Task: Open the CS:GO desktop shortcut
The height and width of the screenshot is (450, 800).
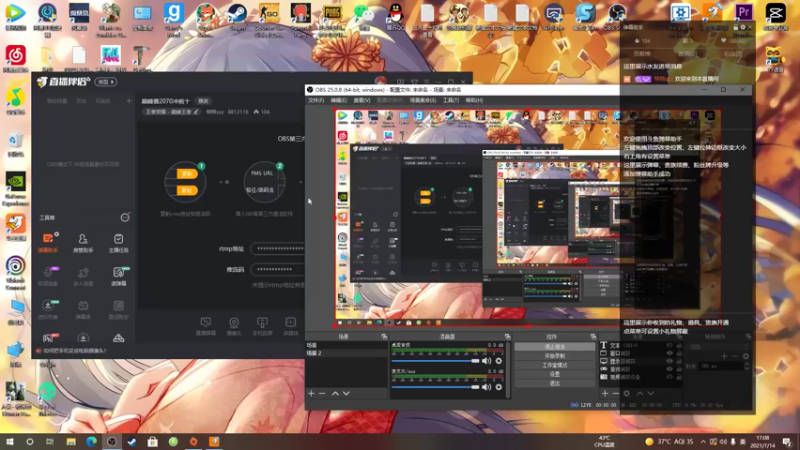Action: pos(269,19)
